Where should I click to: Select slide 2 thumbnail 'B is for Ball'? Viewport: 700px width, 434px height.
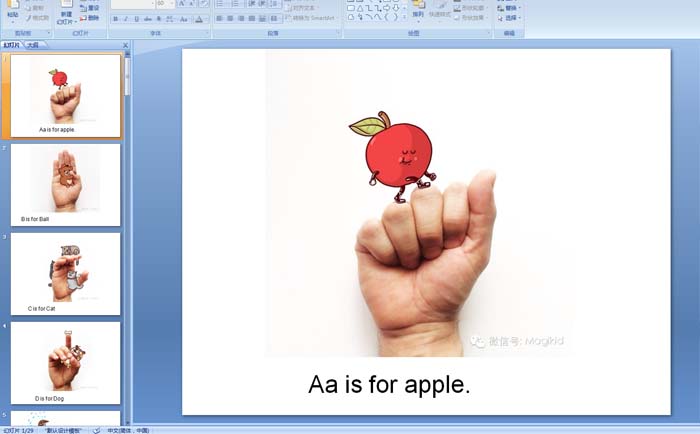tap(65, 185)
